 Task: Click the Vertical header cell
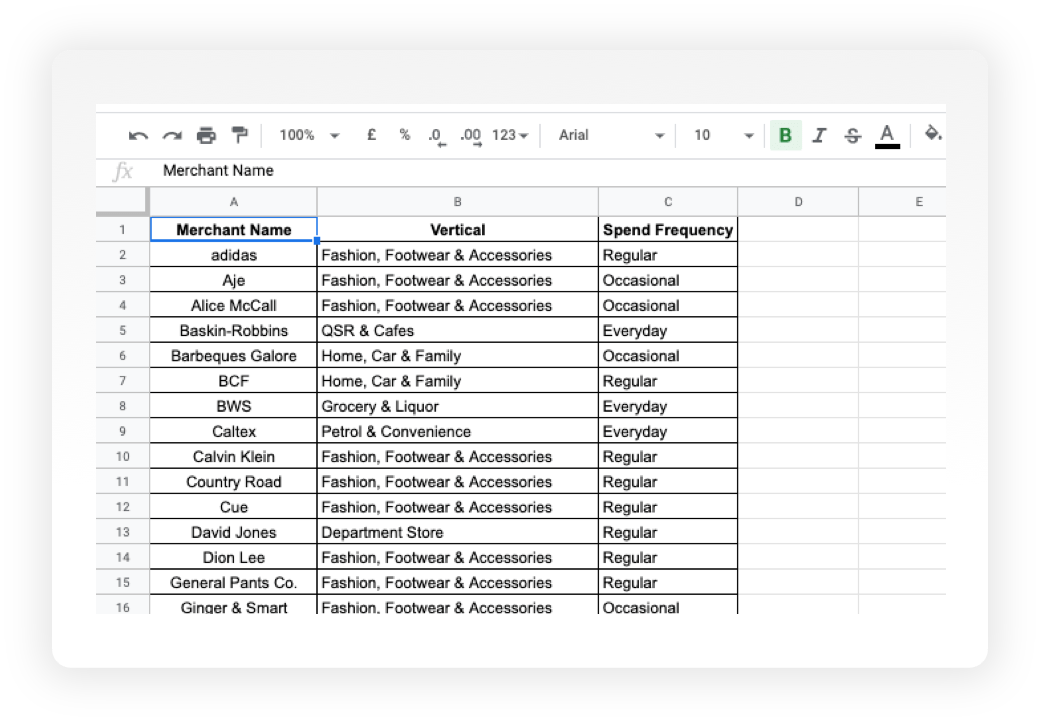point(458,229)
